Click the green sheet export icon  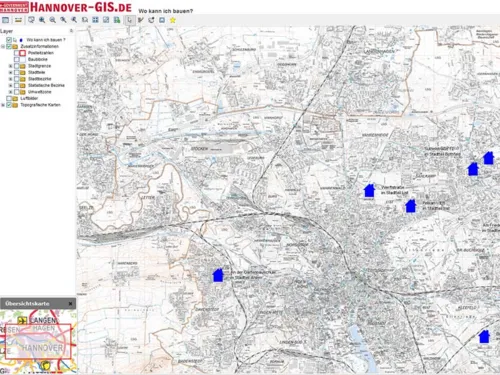tap(117, 20)
